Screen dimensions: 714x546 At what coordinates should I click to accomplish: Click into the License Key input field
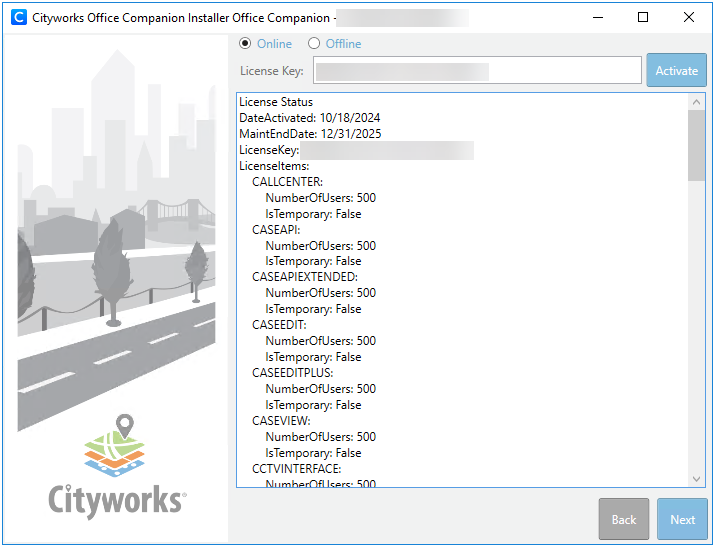click(x=477, y=70)
